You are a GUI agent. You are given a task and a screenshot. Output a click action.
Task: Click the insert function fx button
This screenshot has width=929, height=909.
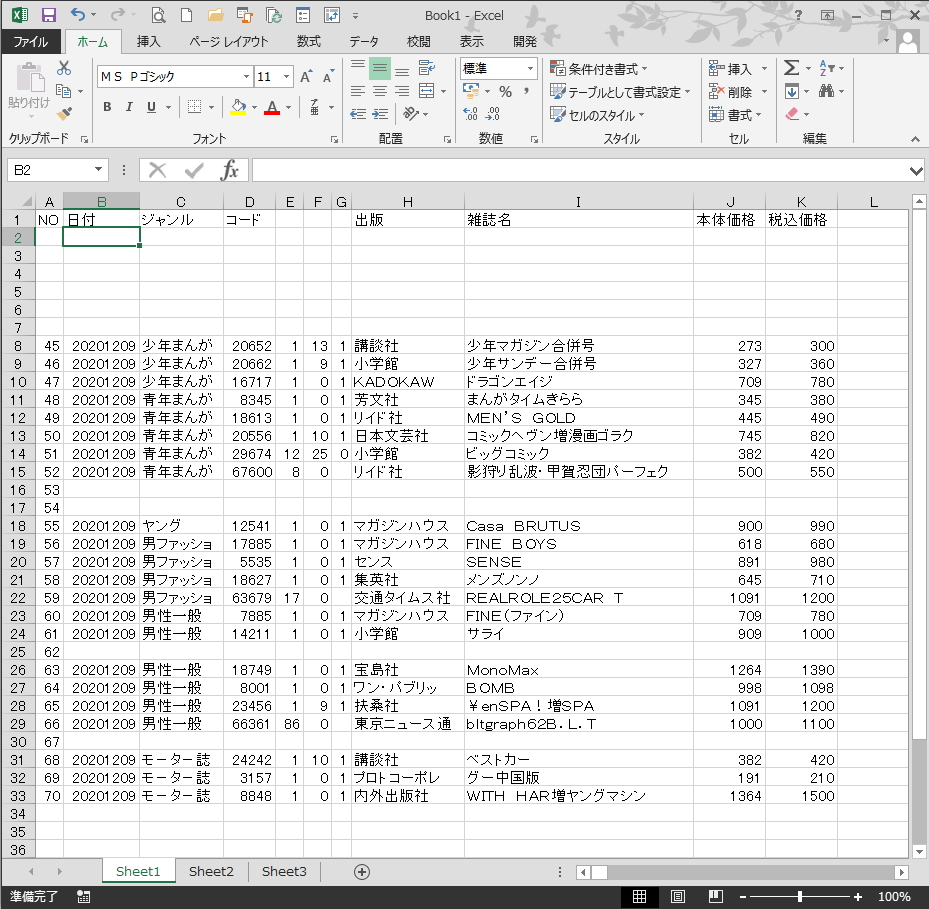click(229, 171)
